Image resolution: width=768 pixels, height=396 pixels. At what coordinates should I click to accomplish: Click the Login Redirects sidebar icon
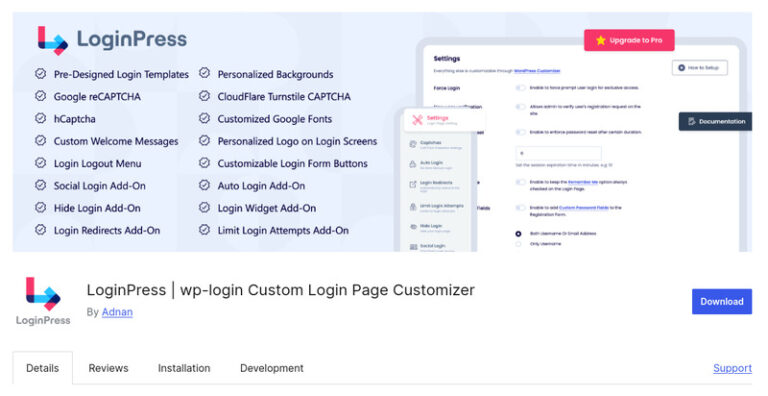coord(412,184)
